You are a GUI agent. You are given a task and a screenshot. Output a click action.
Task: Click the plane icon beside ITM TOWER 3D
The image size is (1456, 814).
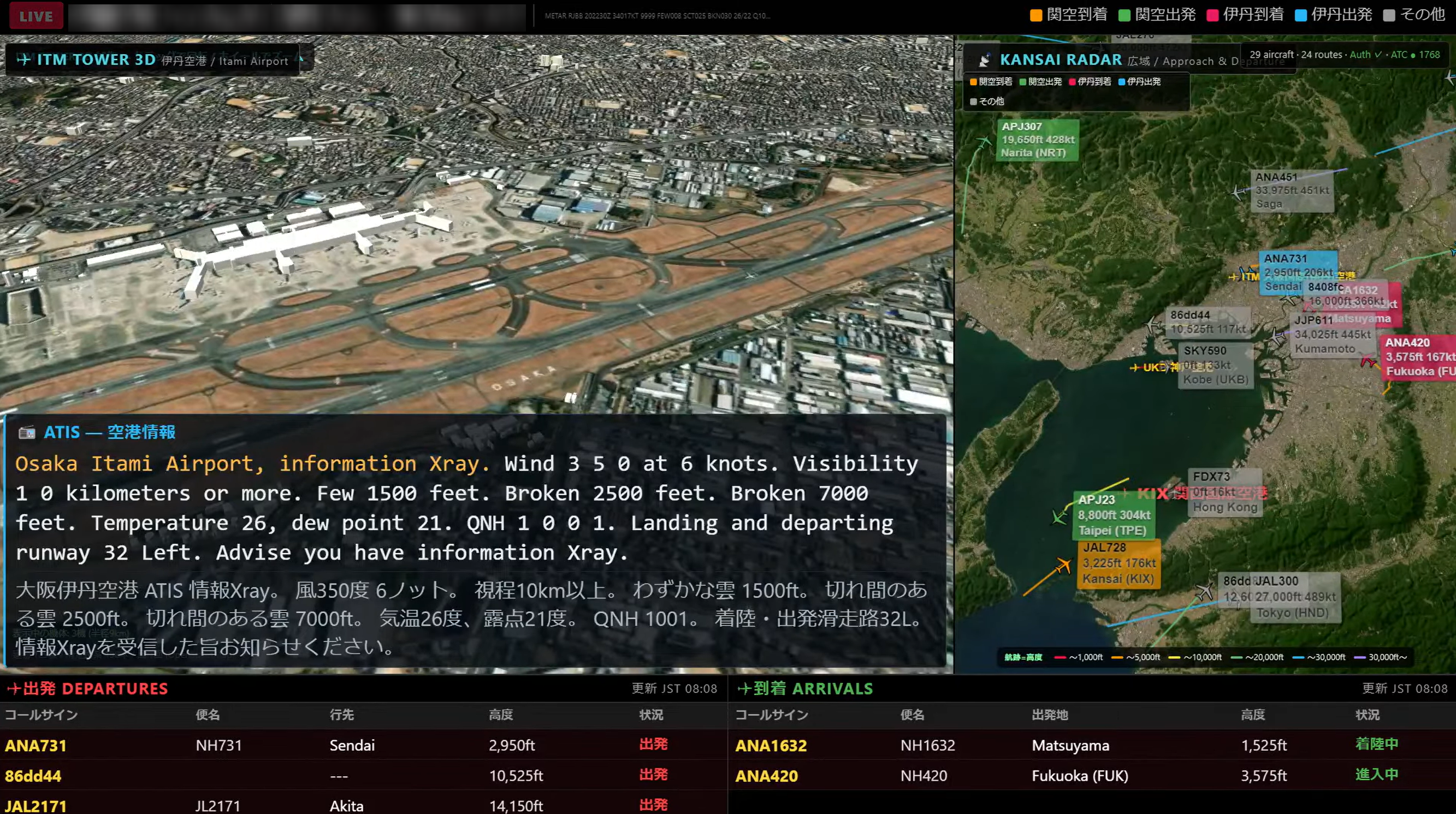pos(23,60)
